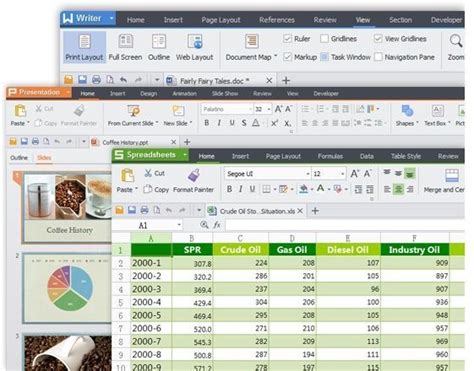The width and height of the screenshot is (474, 371).
Task: Center align text in Spreadsheets ribbon
Action: click(x=398, y=190)
